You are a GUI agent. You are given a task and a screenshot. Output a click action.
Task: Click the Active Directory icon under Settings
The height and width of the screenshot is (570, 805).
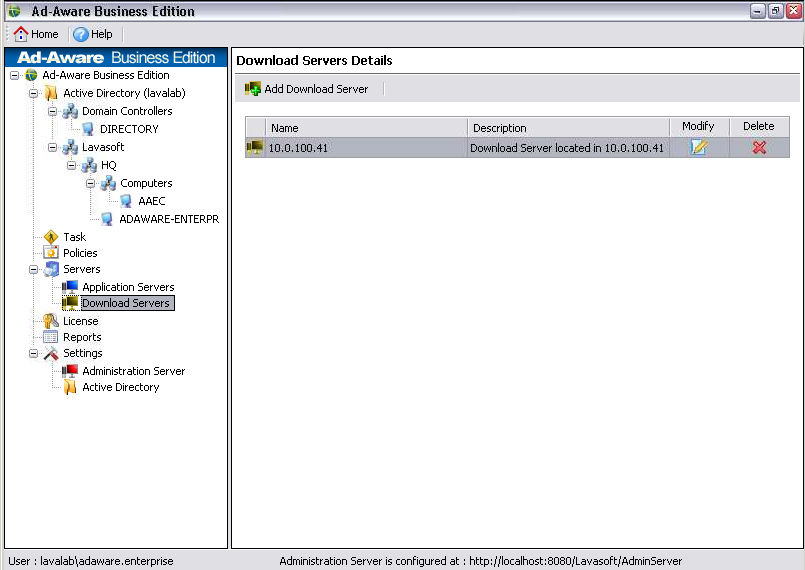click(70, 387)
